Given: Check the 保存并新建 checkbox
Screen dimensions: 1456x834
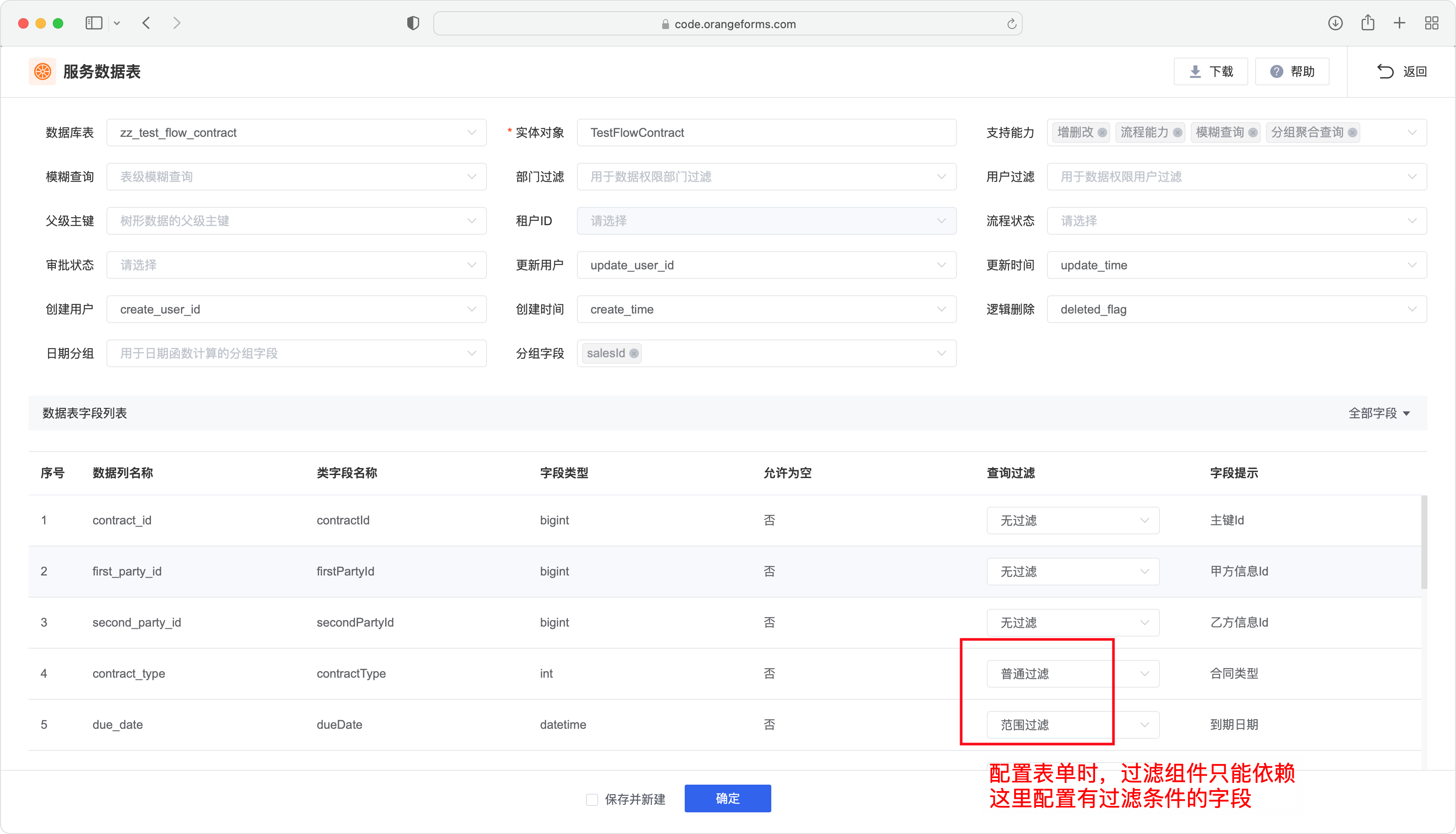Looking at the screenshot, I should pos(592,799).
